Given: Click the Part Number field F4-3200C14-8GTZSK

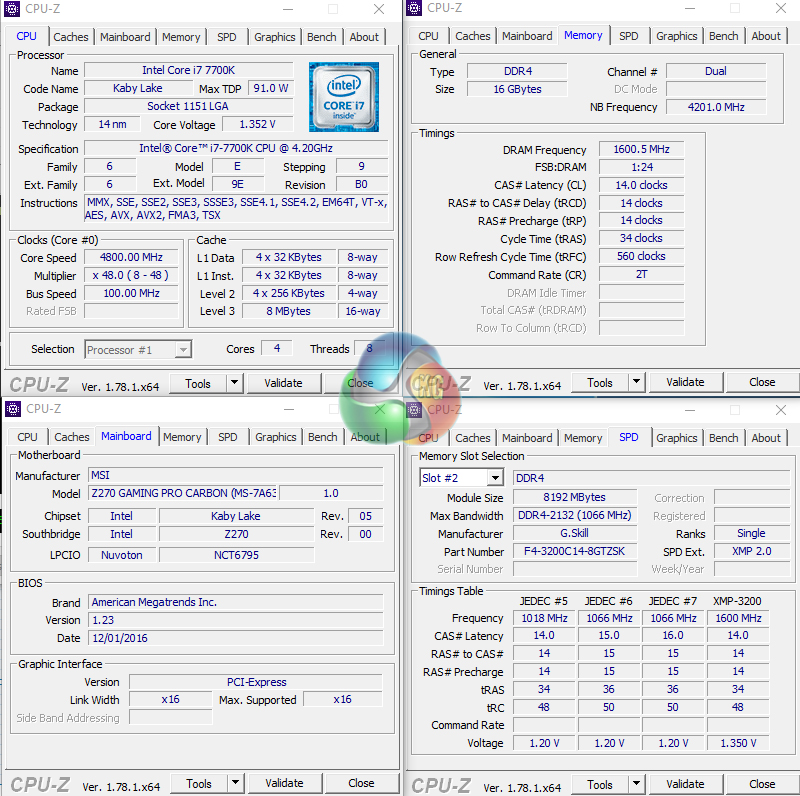Looking at the screenshot, I should point(575,552).
